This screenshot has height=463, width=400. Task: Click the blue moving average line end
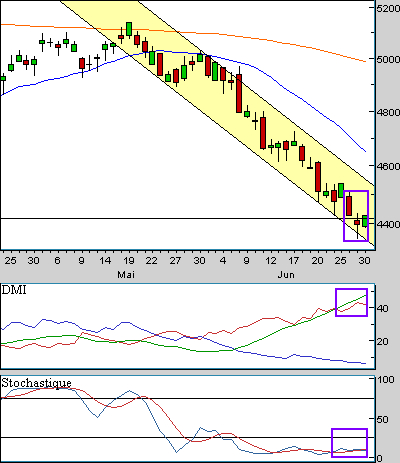click(x=364, y=150)
